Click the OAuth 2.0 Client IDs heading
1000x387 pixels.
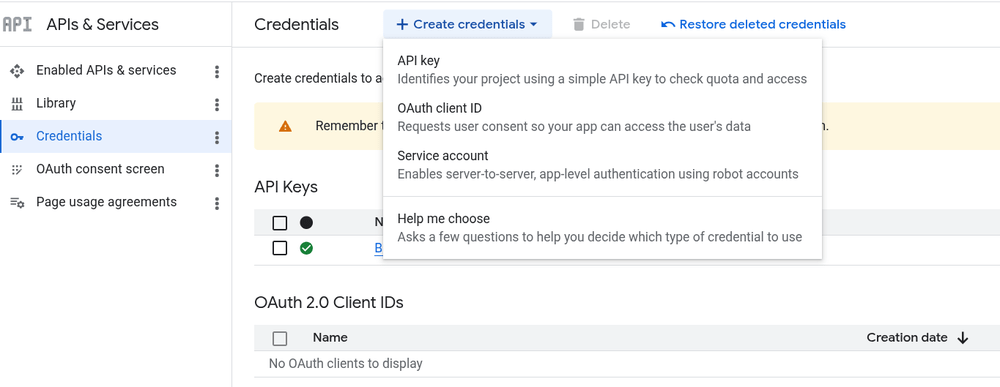(x=328, y=302)
